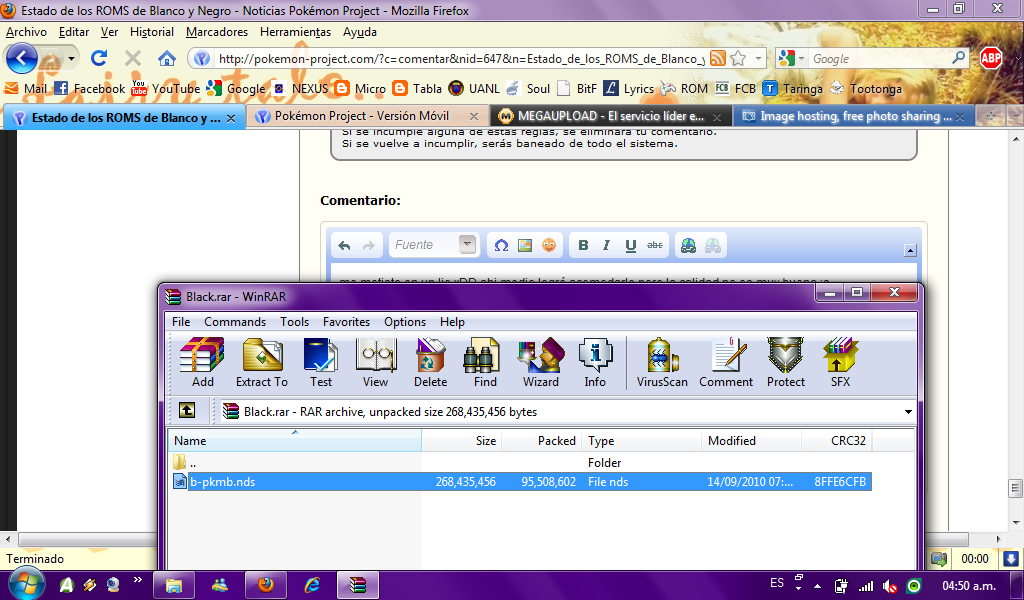Click the Extract To icon in WinRAR
Viewport: 1024px width, 600px height.
261,362
